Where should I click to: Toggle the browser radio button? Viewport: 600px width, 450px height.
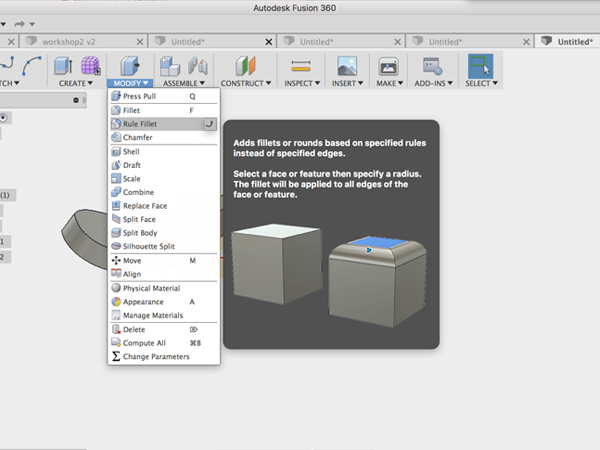pyautogui.click(x=3, y=117)
